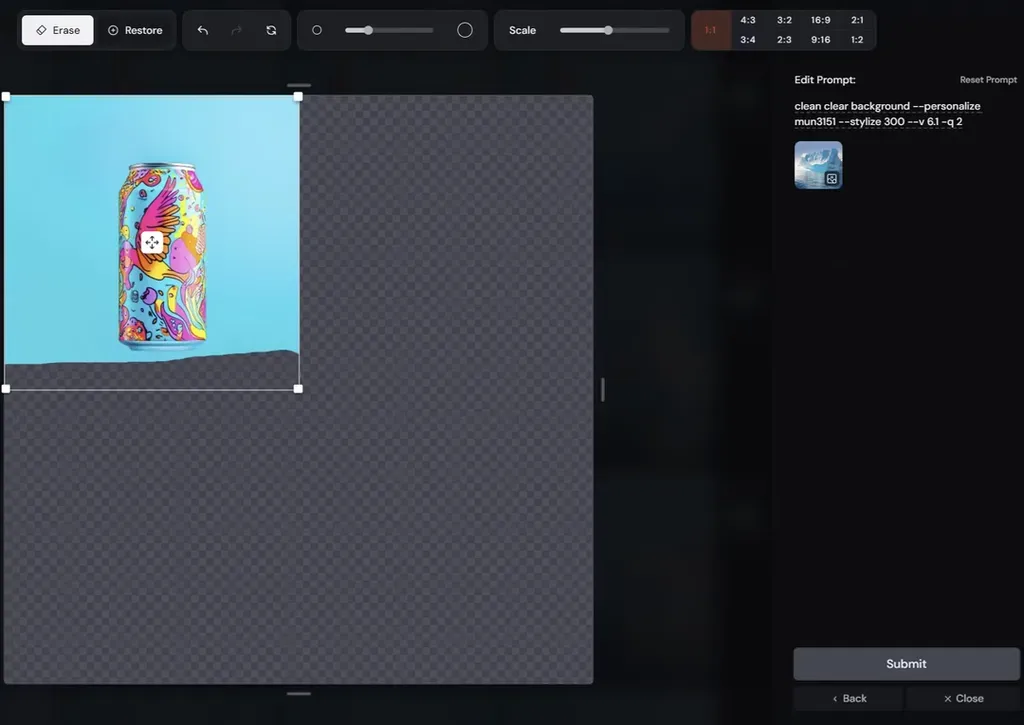Image resolution: width=1024 pixels, height=725 pixels.
Task: Choose the 9:16 aspect ratio
Action: (x=820, y=40)
